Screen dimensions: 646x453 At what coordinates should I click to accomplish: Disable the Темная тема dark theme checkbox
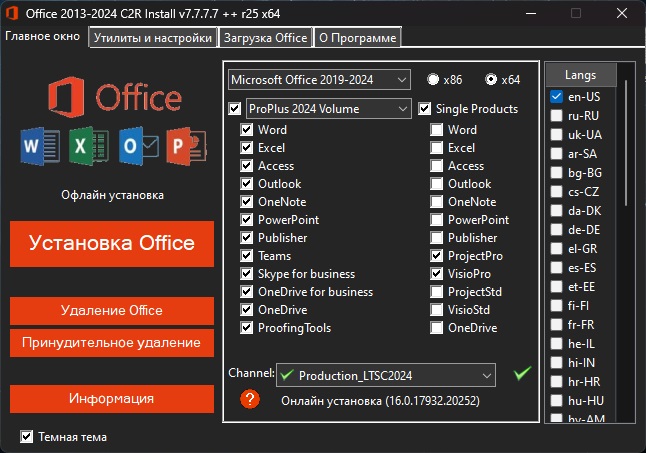coord(26,437)
